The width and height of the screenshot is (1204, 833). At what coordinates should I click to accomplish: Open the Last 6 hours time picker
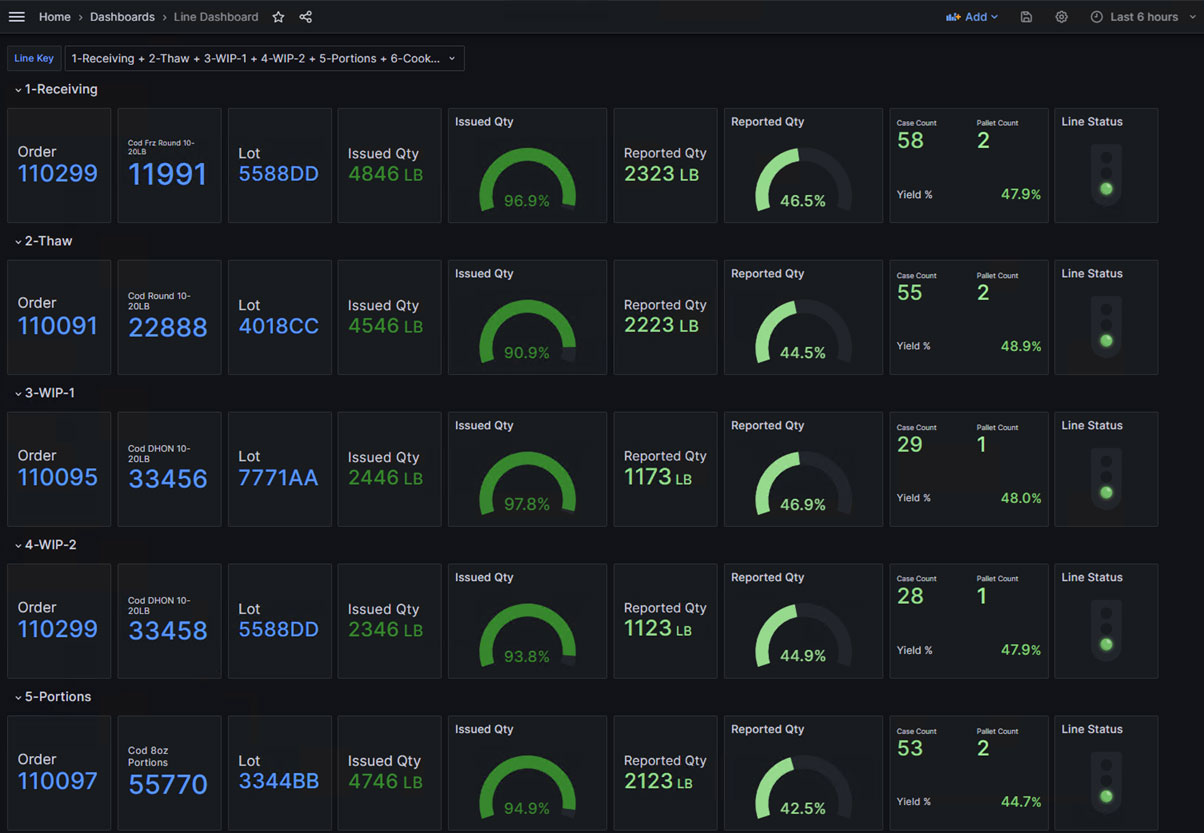point(1134,17)
